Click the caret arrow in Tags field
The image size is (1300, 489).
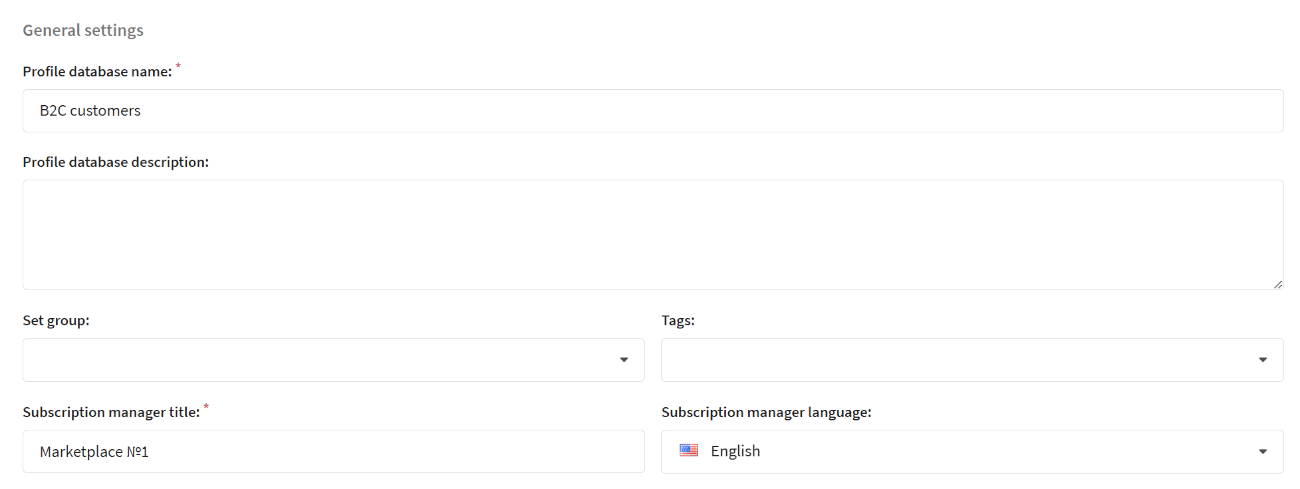pyautogui.click(x=1263, y=360)
